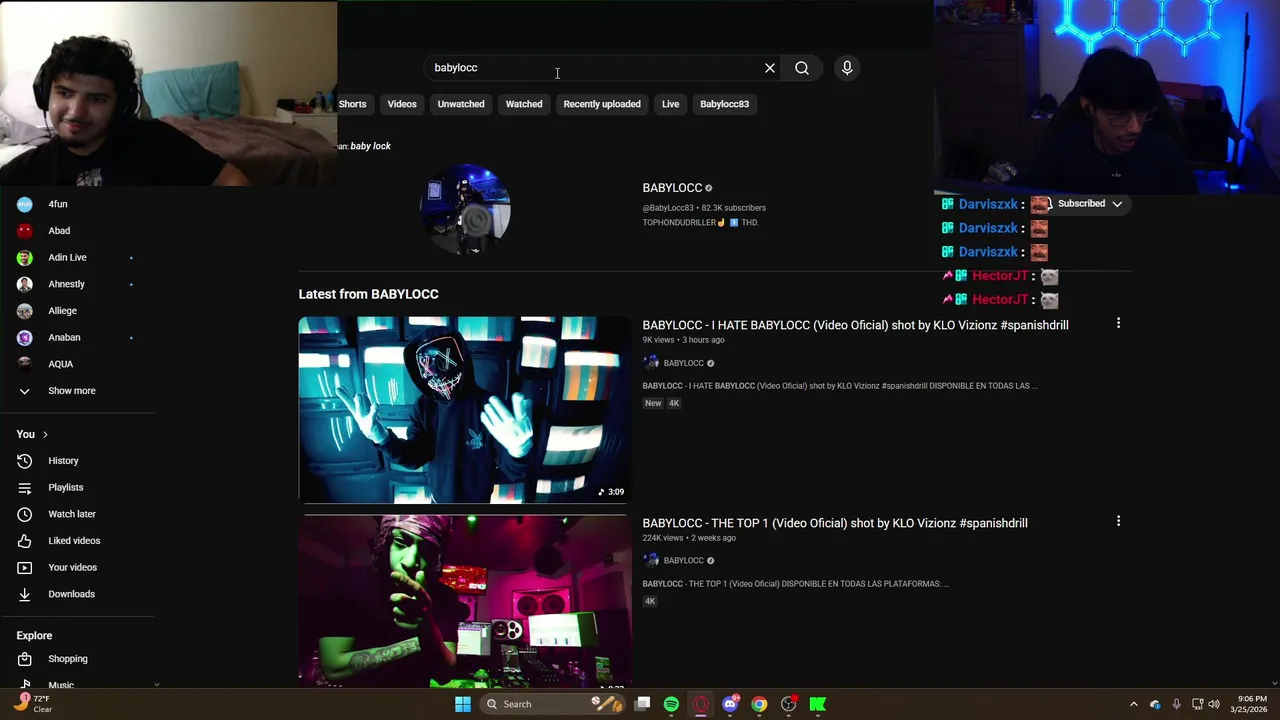The width and height of the screenshot is (1280, 720).
Task: Open options menu for I HATE BABYLOCC video
Action: click(x=1118, y=323)
